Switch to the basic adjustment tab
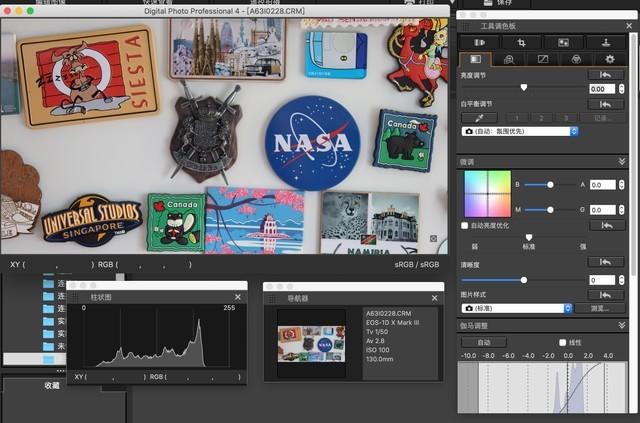The width and height of the screenshot is (640, 423). 476,59
